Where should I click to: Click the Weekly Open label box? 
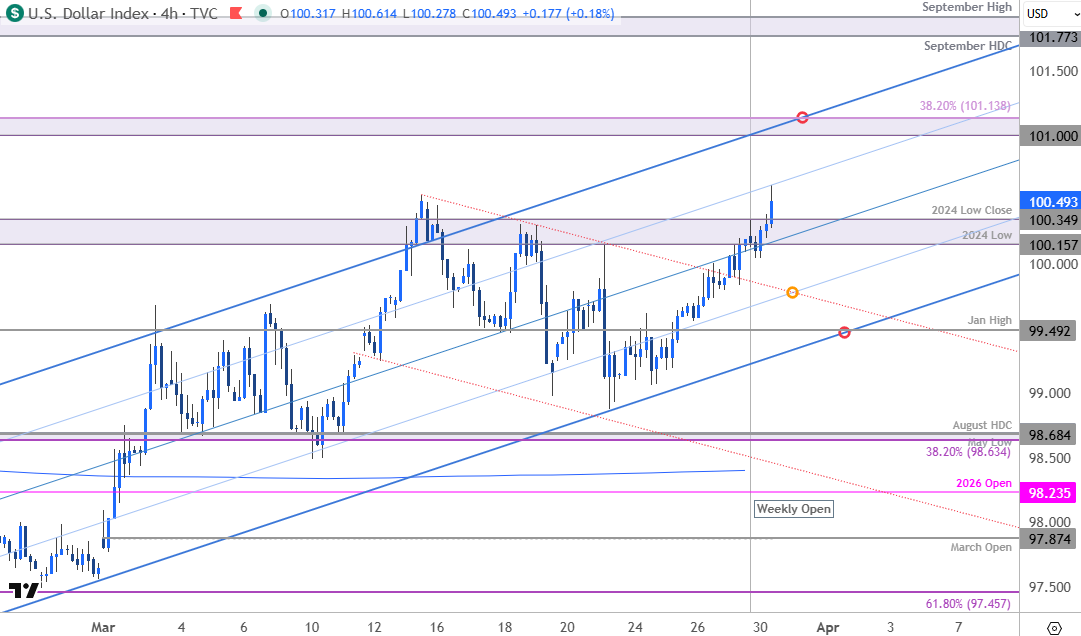[794, 509]
